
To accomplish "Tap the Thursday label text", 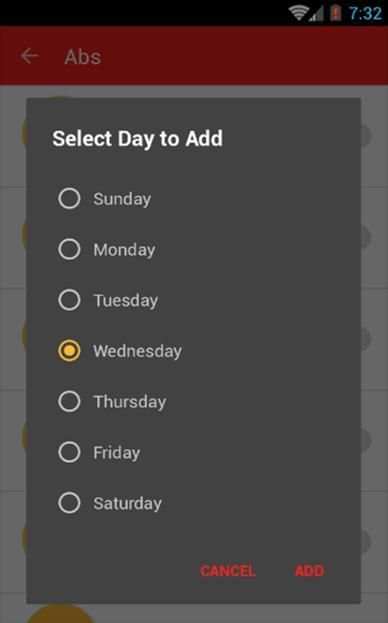I will [130, 402].
